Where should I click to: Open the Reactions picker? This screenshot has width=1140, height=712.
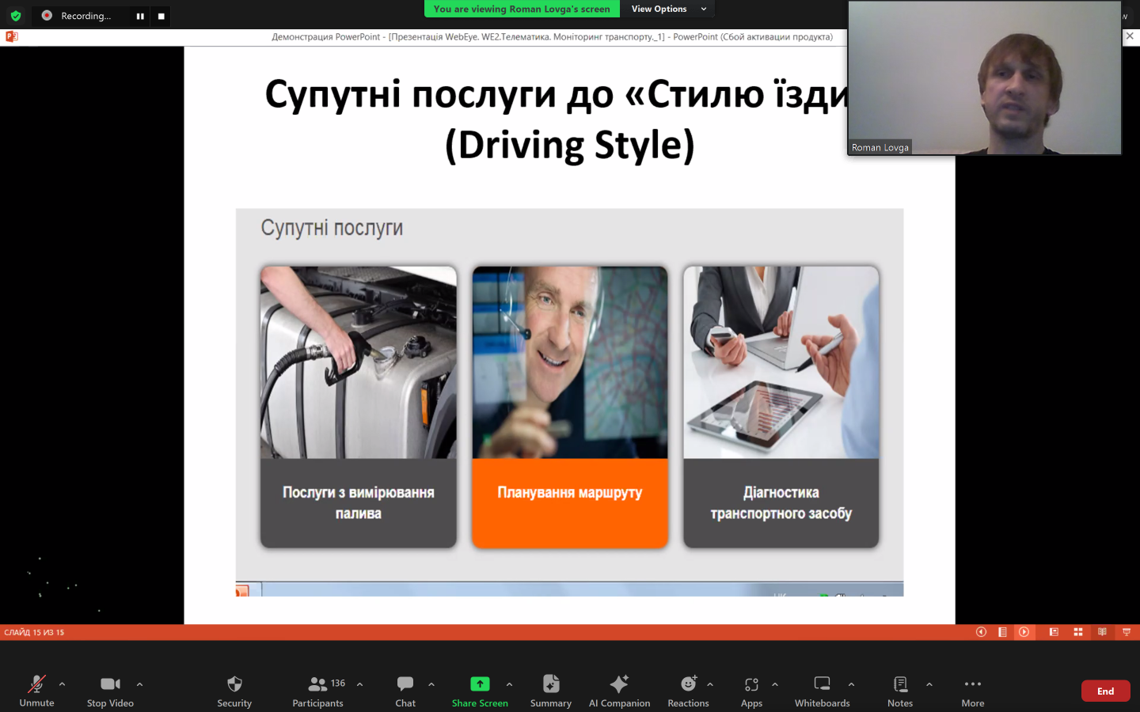coord(688,690)
